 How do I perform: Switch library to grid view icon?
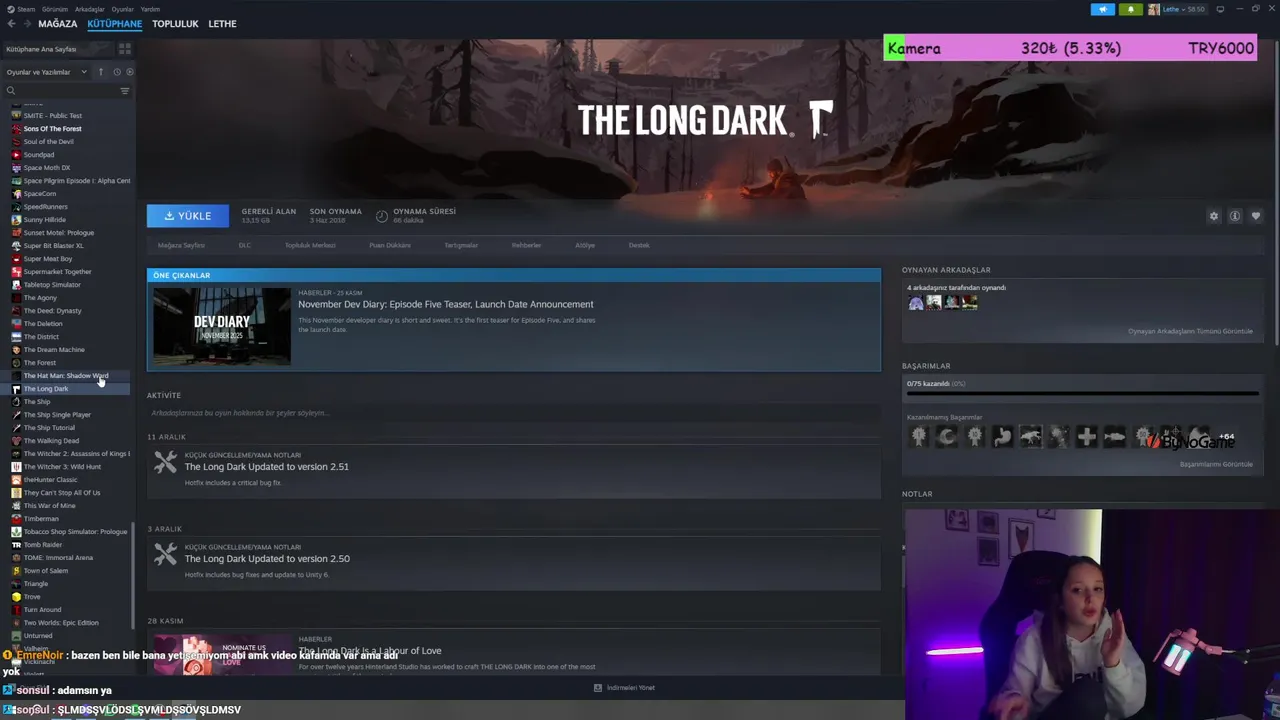point(125,49)
